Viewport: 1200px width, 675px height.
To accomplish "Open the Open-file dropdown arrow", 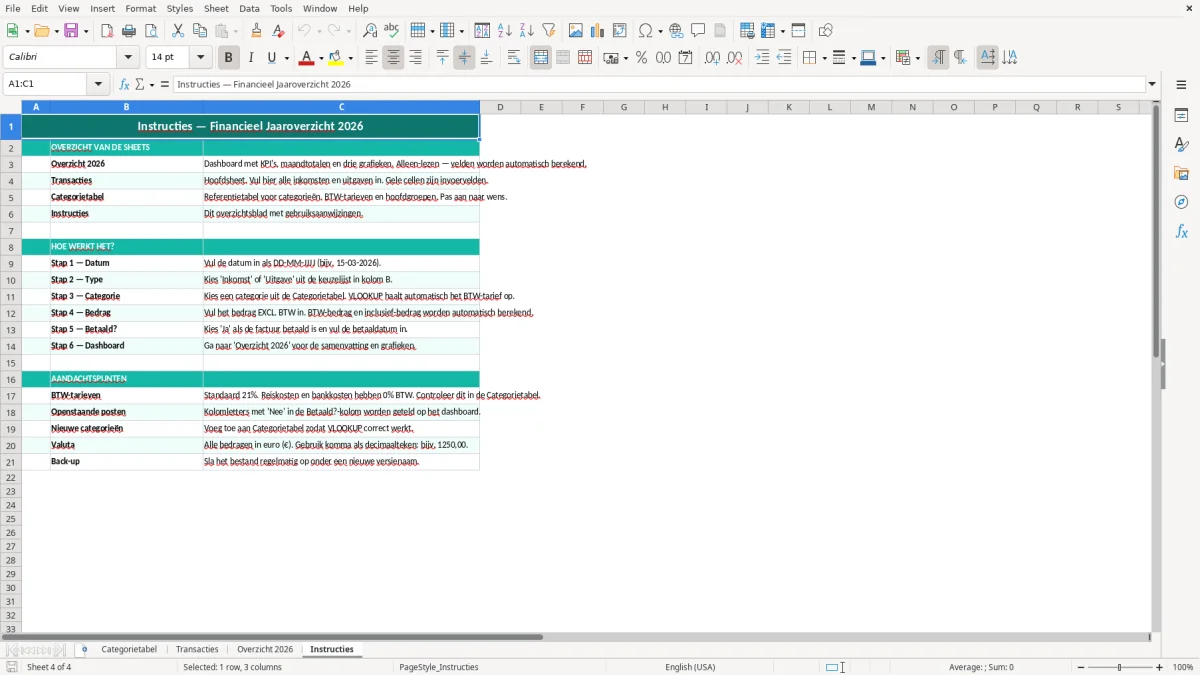I will coord(54,31).
